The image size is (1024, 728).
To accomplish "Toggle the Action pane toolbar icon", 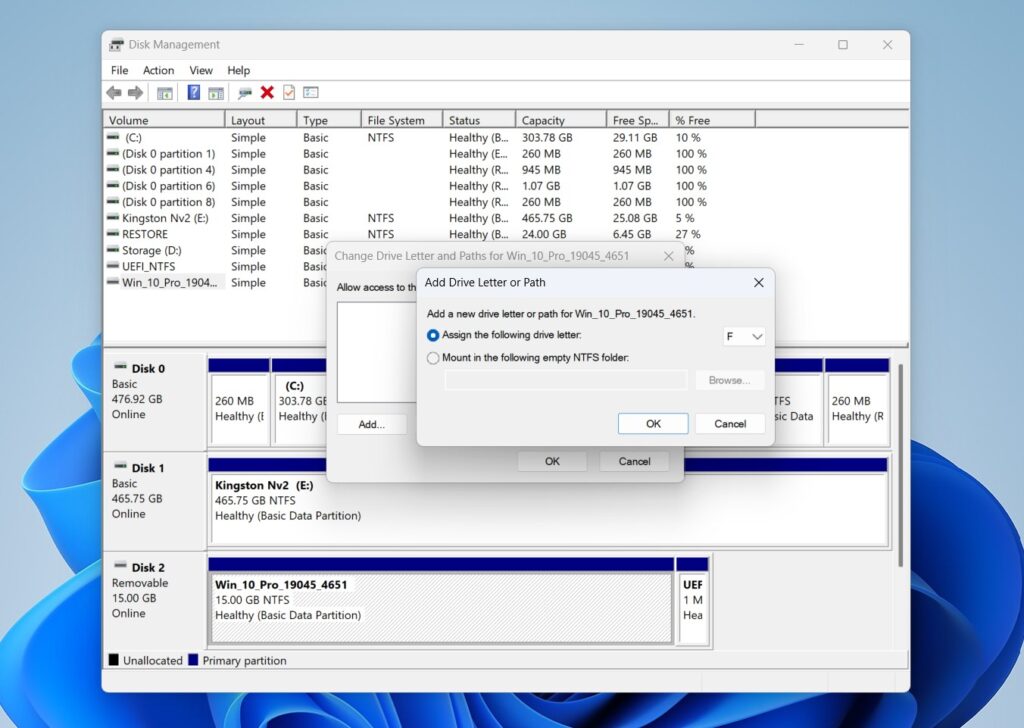I will [216, 93].
